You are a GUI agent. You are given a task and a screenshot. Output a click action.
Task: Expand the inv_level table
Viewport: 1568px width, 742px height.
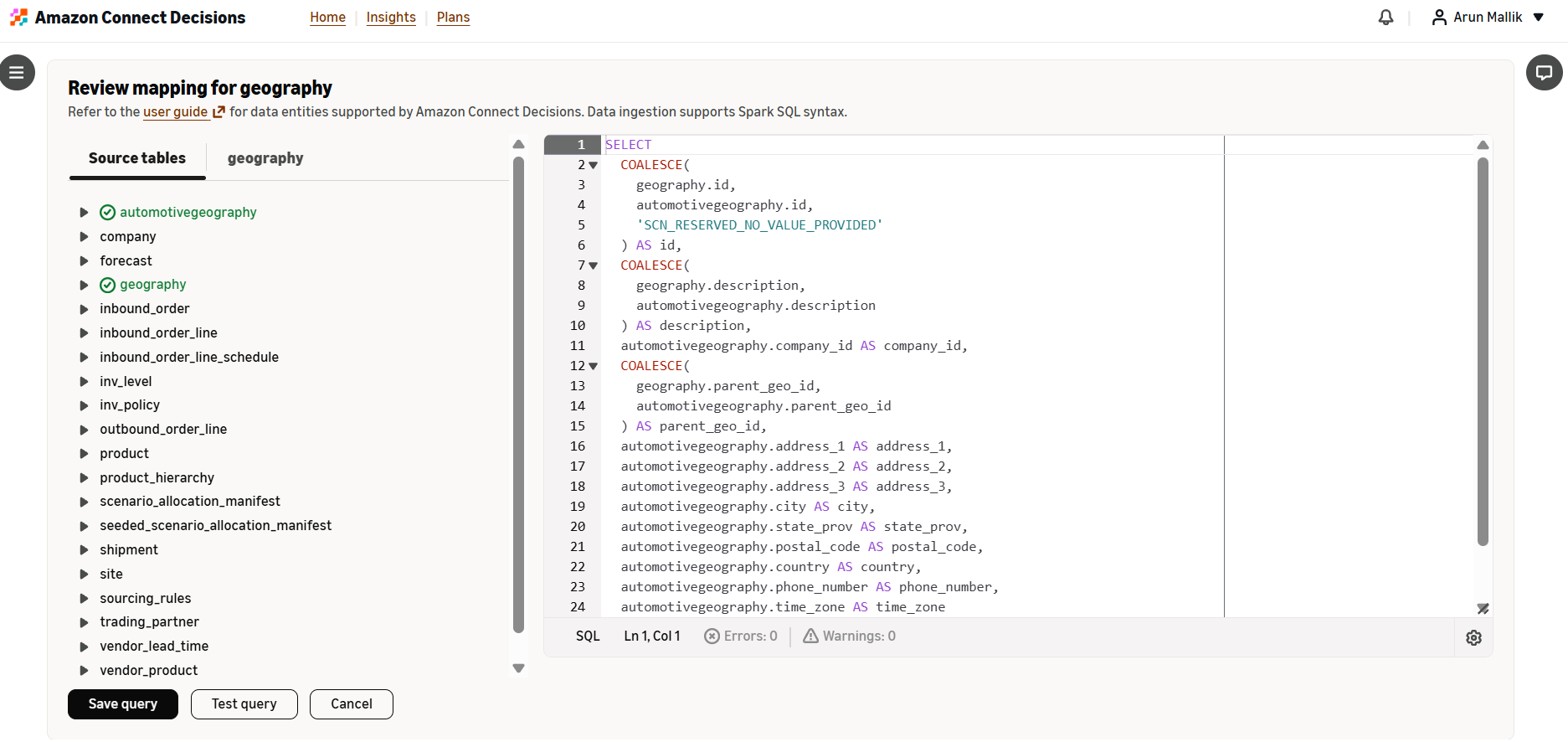[x=84, y=382]
